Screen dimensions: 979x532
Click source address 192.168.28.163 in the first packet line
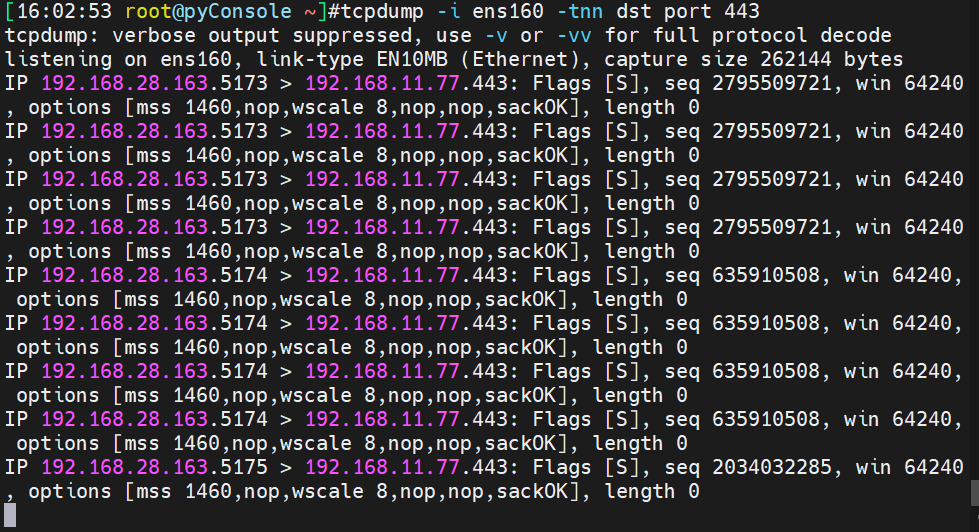coord(123,84)
